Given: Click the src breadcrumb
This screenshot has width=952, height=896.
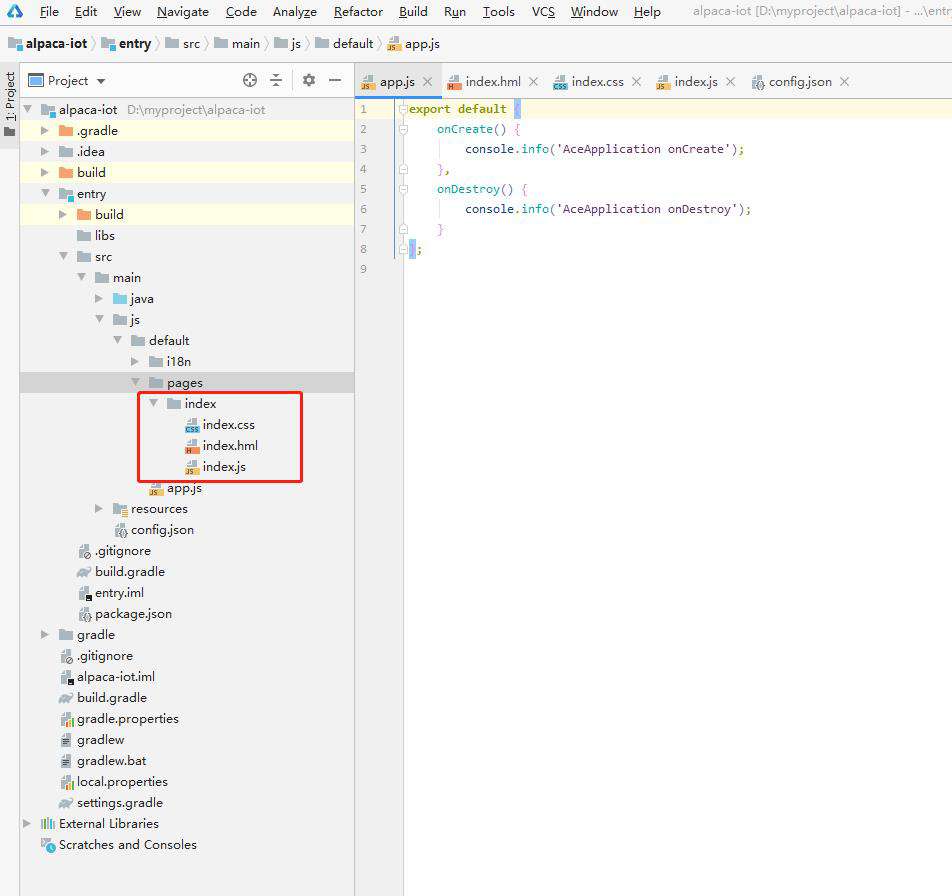Looking at the screenshot, I should [183, 44].
